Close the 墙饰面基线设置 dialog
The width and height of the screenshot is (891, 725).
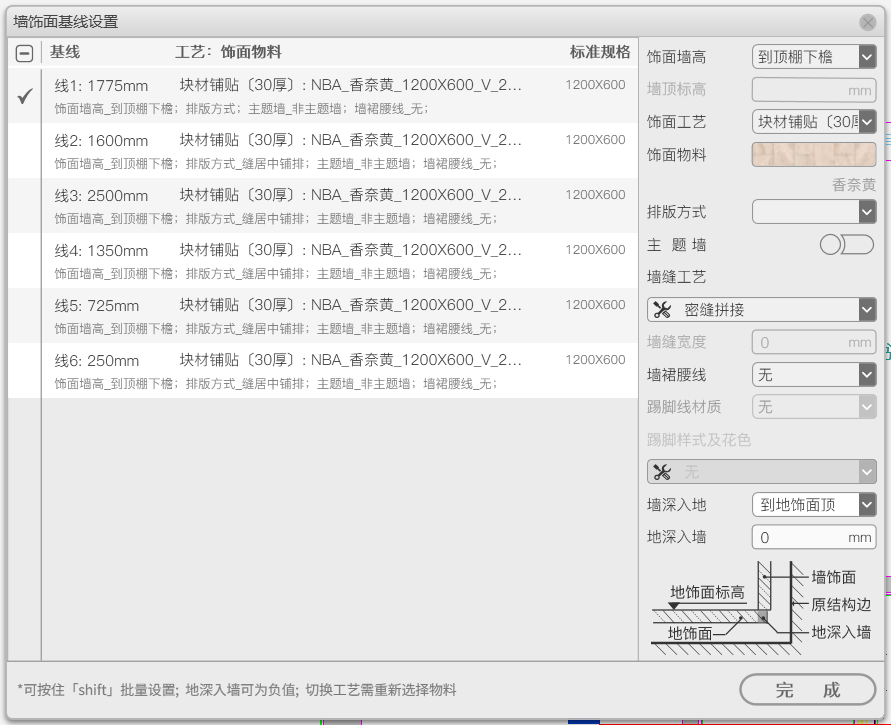pos(867,23)
